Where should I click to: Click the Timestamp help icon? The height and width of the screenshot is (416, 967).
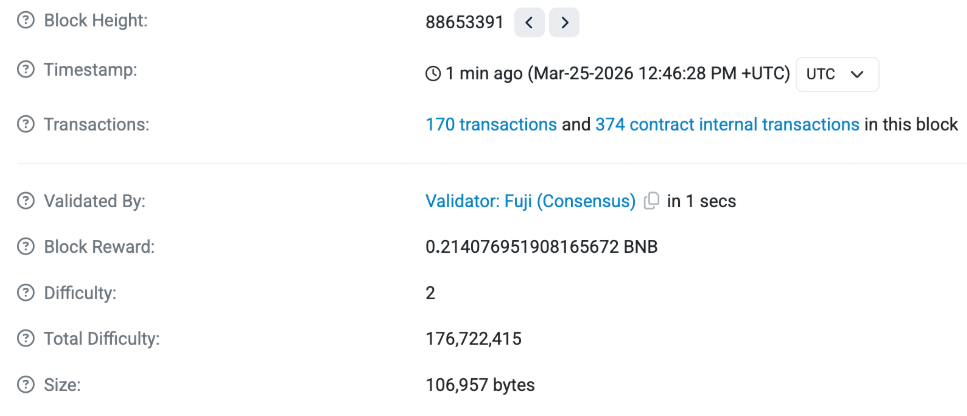pyautogui.click(x=26, y=70)
